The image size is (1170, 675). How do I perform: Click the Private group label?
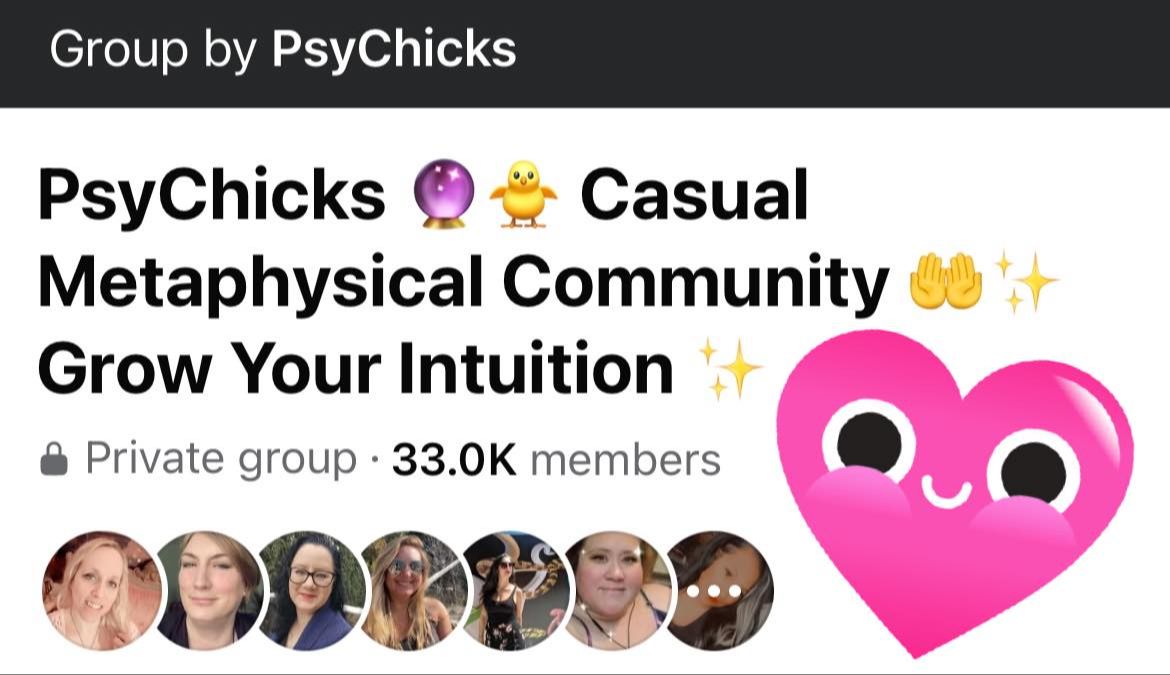coord(221,459)
